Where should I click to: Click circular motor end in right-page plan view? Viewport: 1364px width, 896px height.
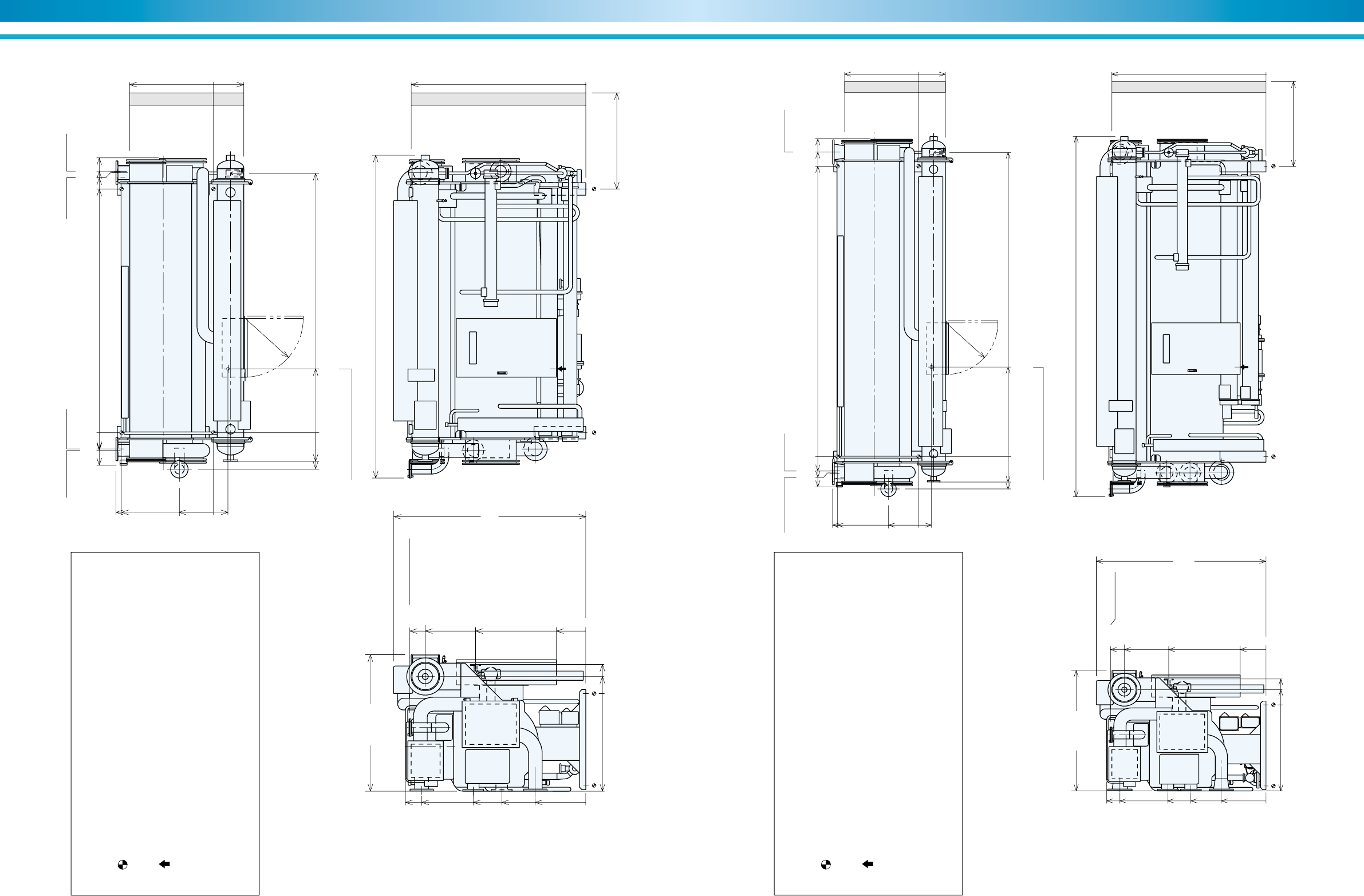1125,690
